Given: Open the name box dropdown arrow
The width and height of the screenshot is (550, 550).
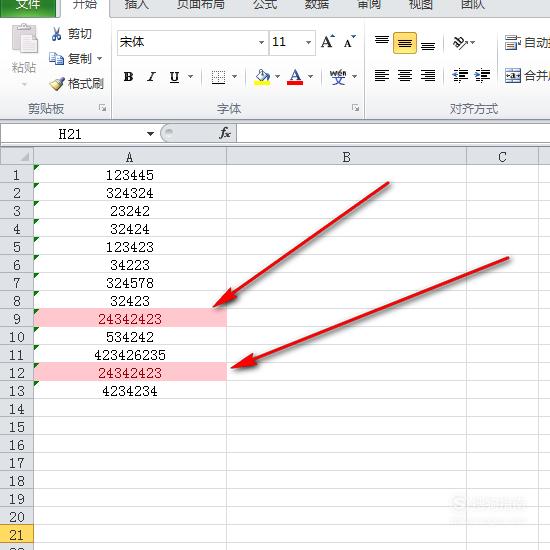Looking at the screenshot, I should point(150,134).
